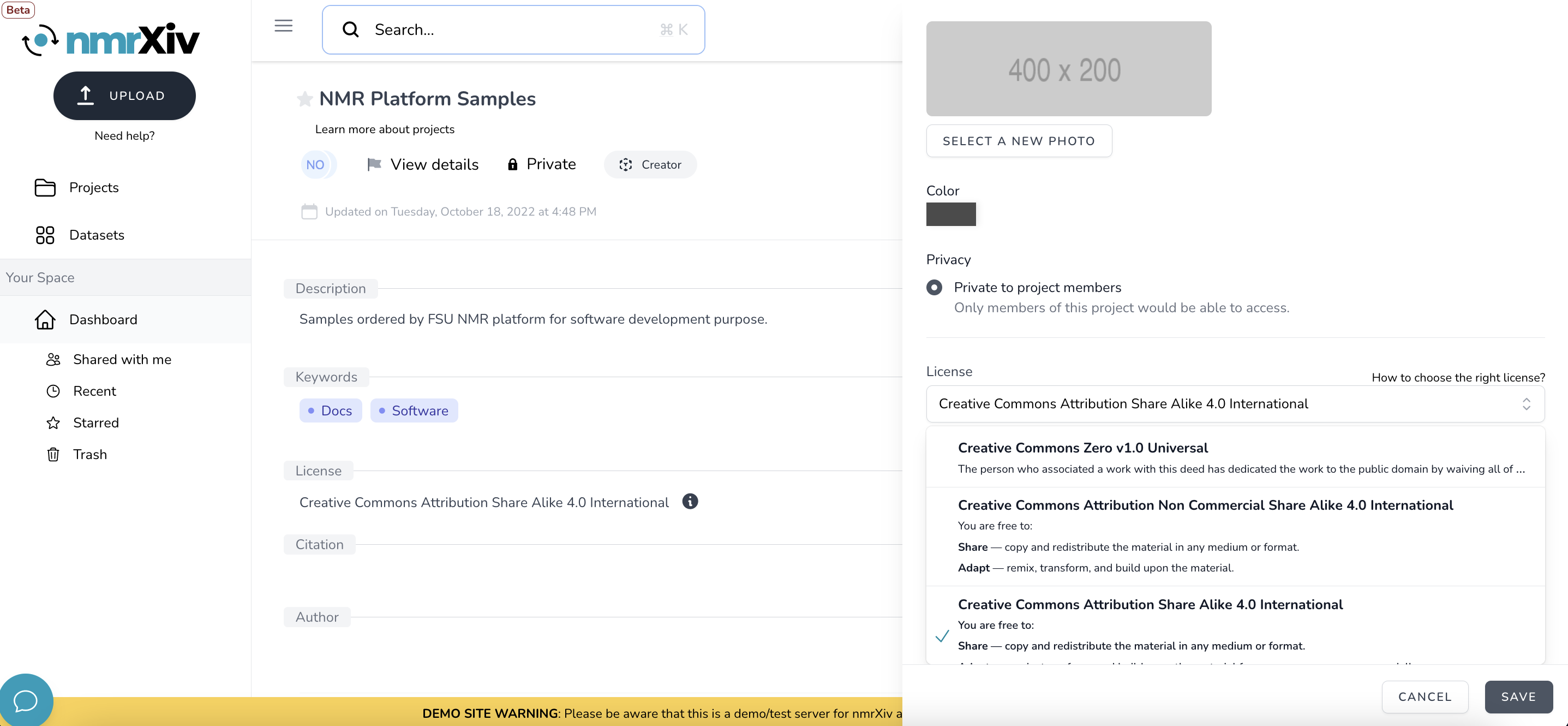Star the NMR Platform Samples project
The width and height of the screenshot is (1568, 726).
click(x=305, y=99)
